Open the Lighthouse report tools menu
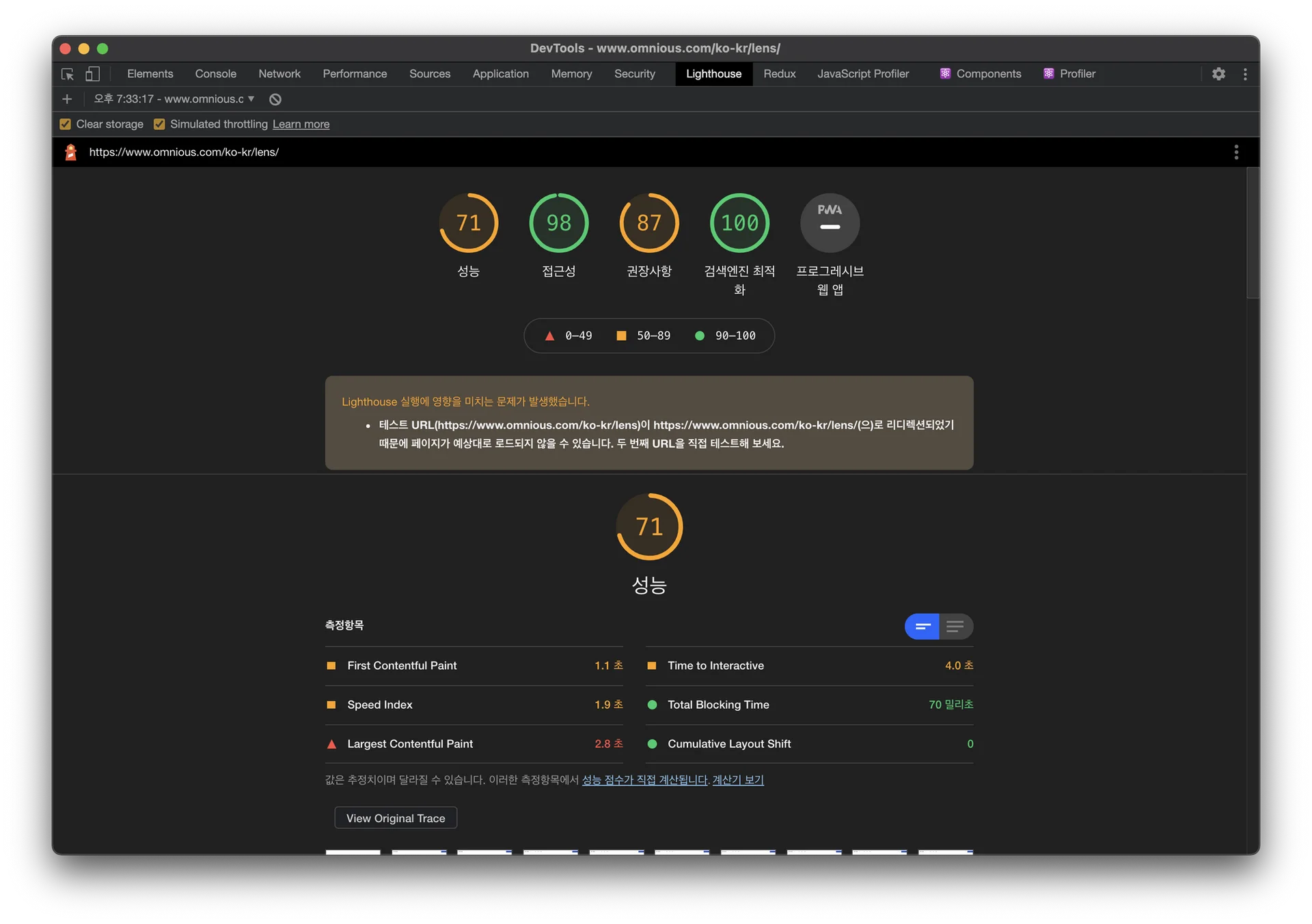 (x=1235, y=152)
